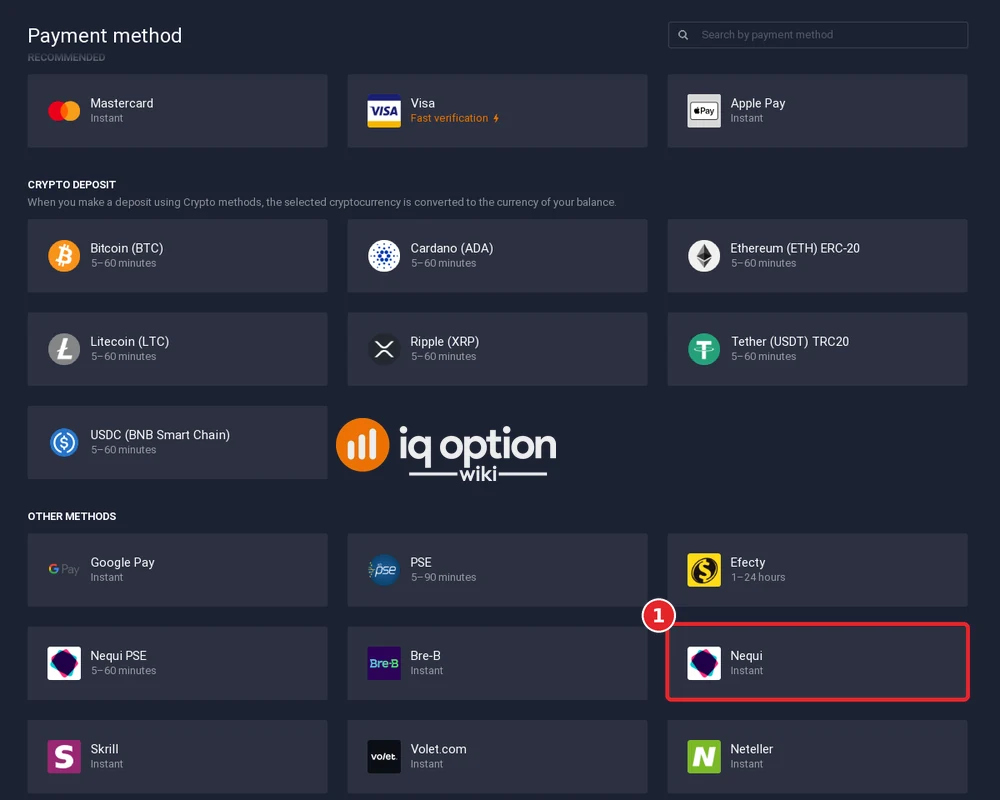
Task: Click the orange Bitcoin coin icon
Action: (x=64, y=256)
